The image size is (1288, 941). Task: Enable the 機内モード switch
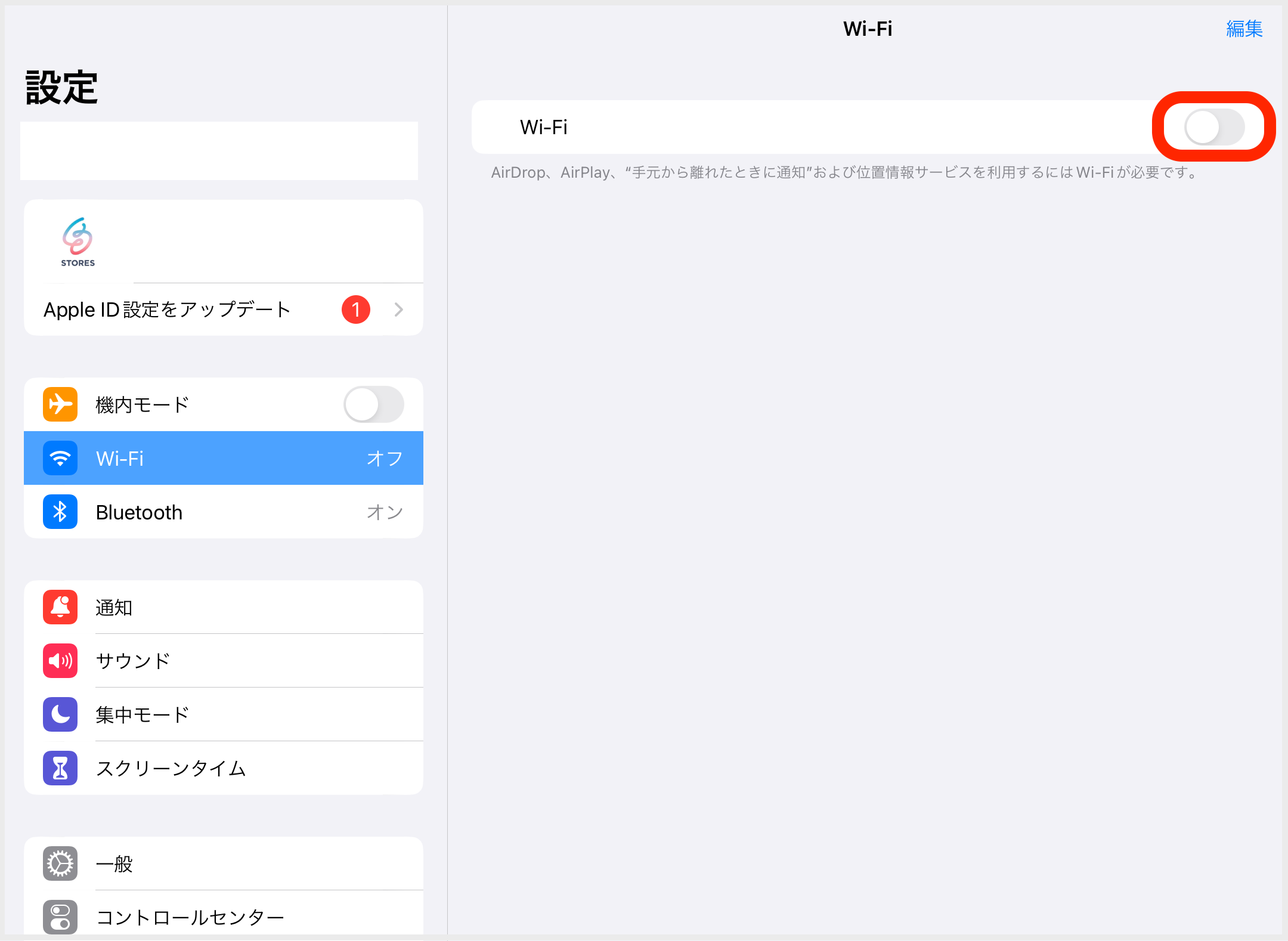click(x=373, y=404)
